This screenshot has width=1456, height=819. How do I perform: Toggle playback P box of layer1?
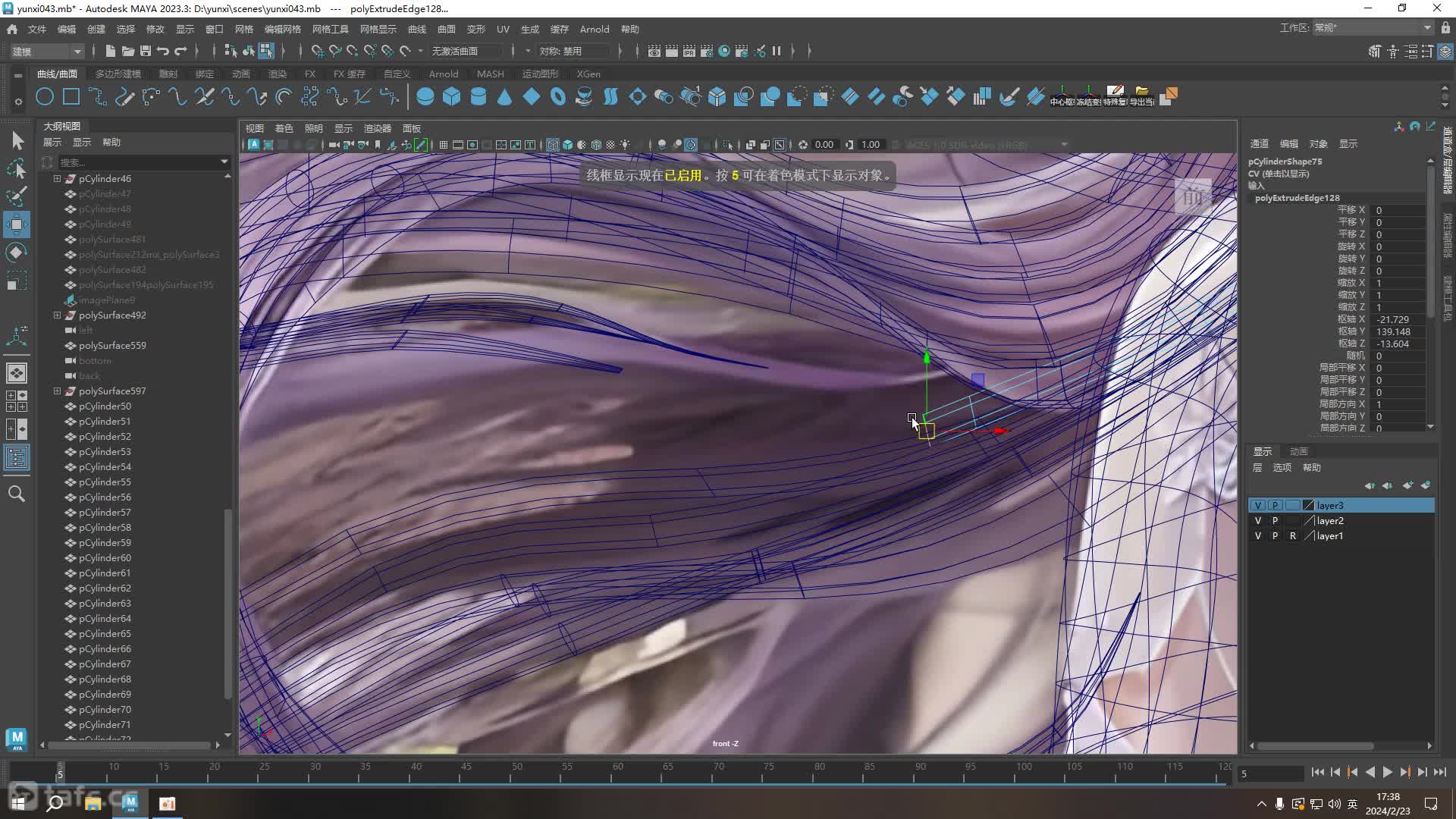point(1276,535)
